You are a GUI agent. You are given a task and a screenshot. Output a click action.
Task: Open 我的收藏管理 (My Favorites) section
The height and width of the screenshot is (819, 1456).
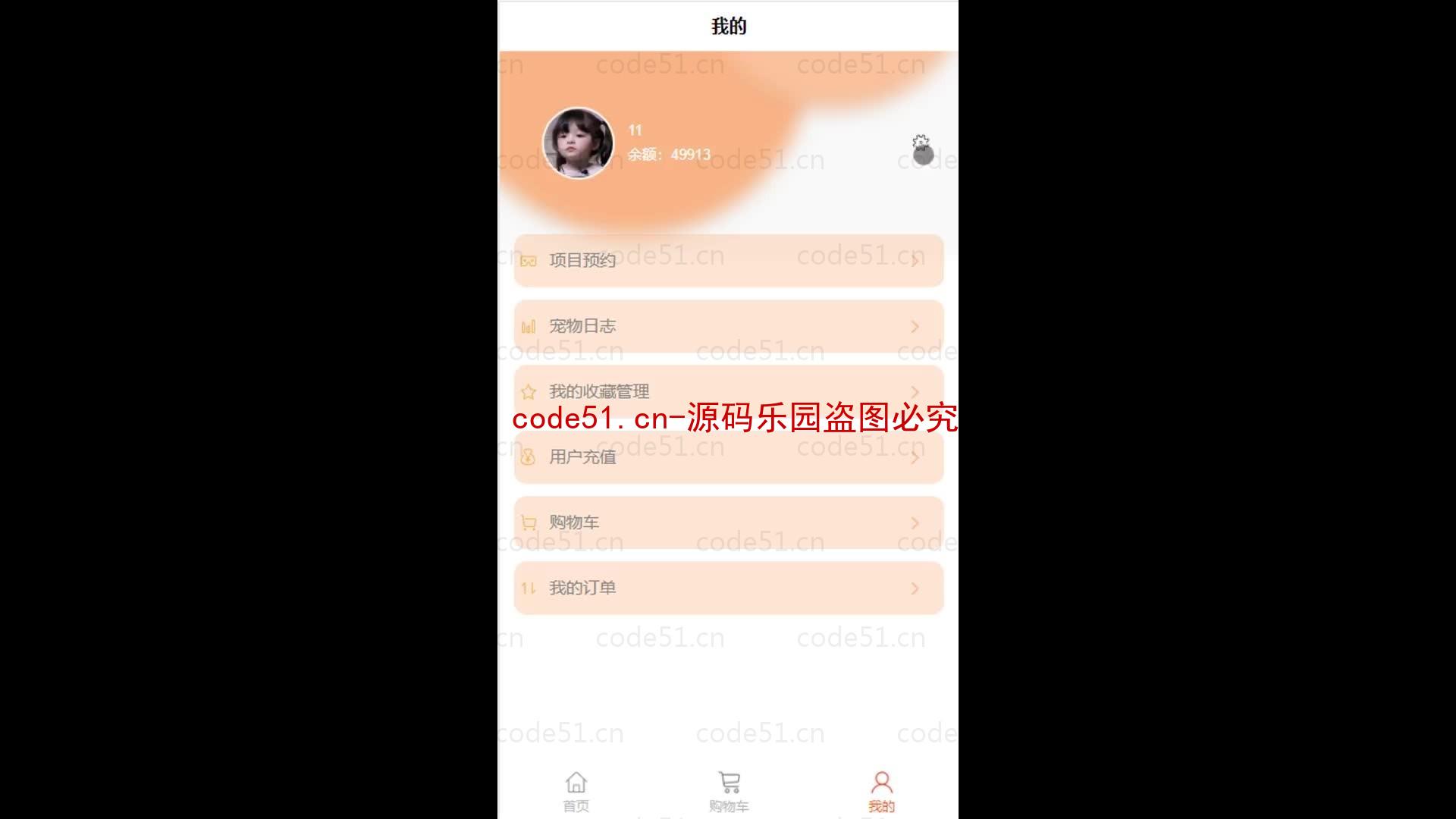coord(727,391)
